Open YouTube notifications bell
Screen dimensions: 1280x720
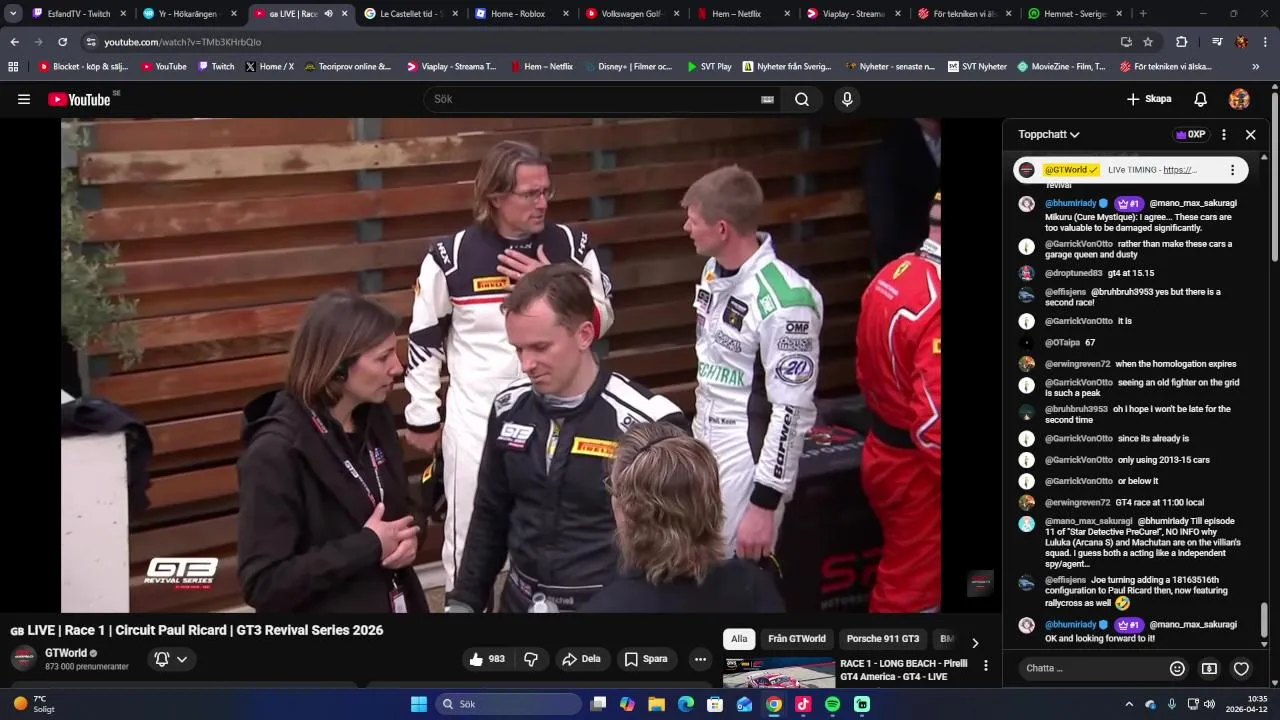click(x=1201, y=99)
